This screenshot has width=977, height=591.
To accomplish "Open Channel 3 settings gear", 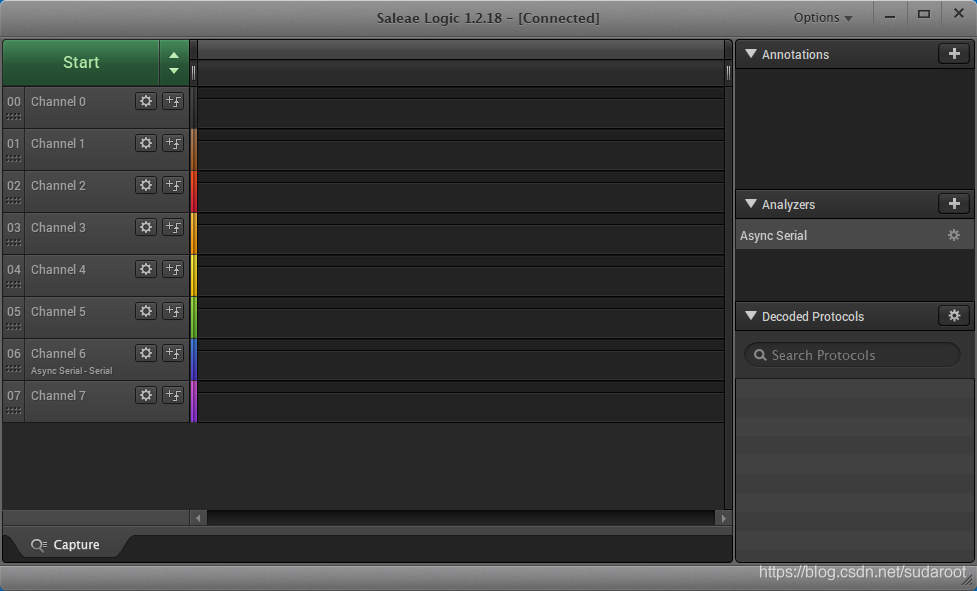I will (x=146, y=227).
